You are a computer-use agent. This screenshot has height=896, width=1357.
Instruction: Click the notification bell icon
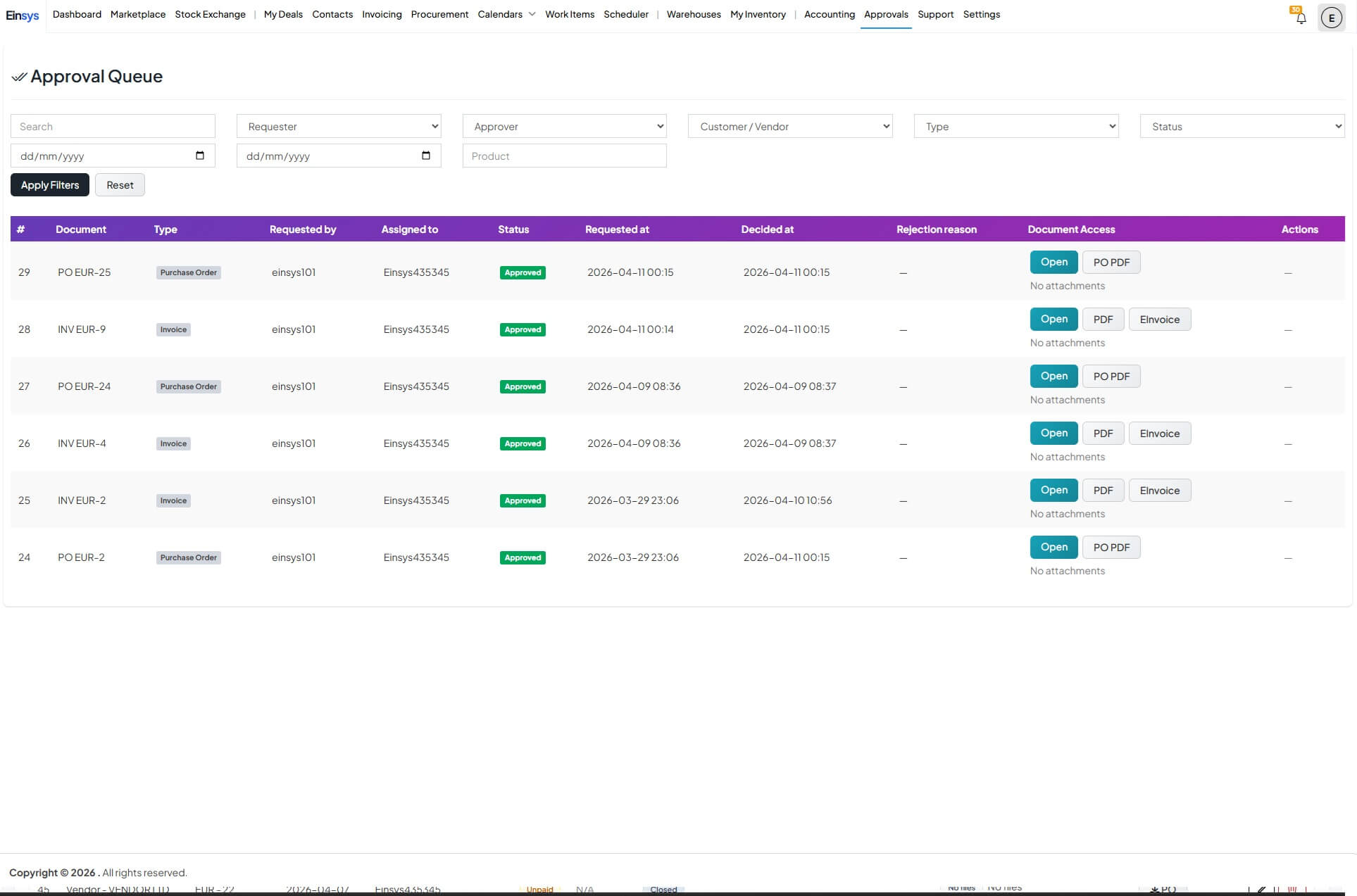(x=1301, y=18)
